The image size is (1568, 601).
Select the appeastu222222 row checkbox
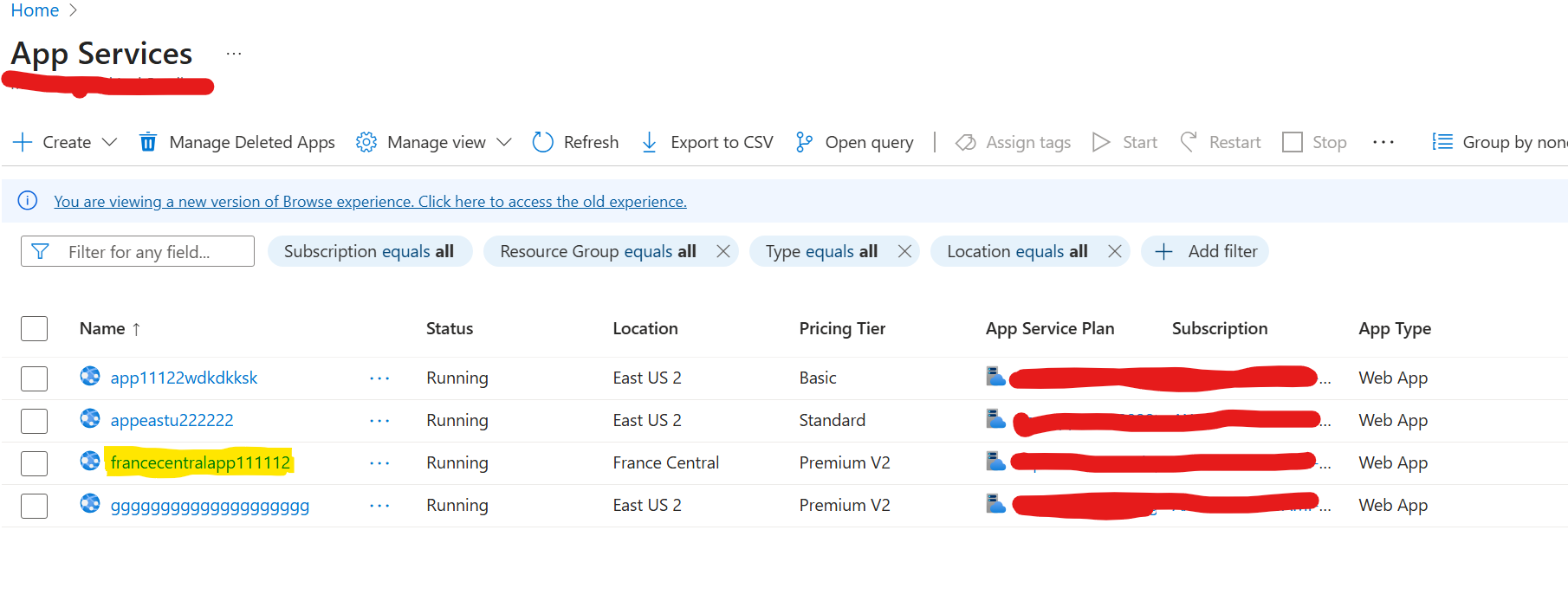(x=34, y=421)
